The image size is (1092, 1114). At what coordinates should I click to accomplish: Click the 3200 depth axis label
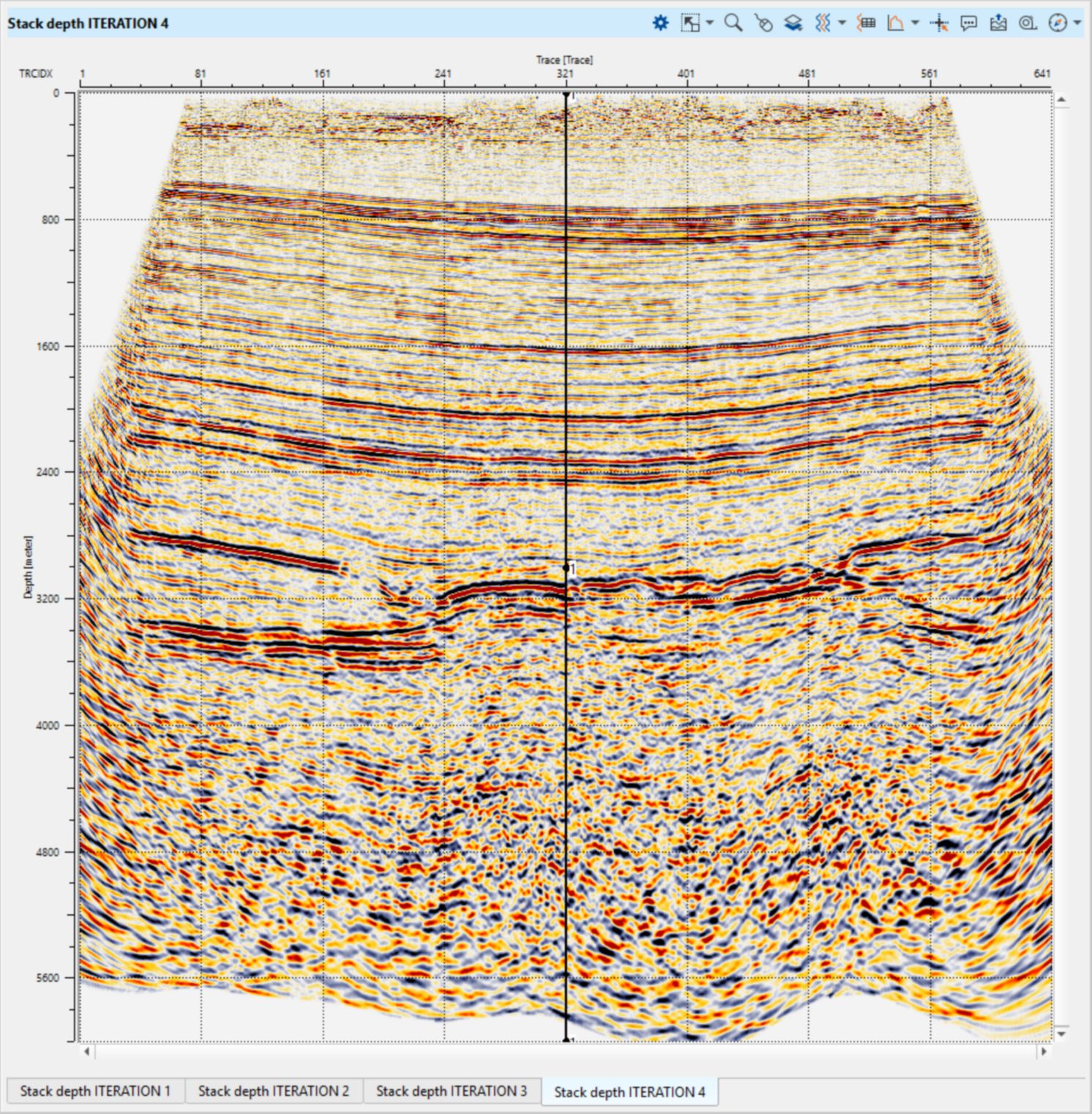[48, 599]
